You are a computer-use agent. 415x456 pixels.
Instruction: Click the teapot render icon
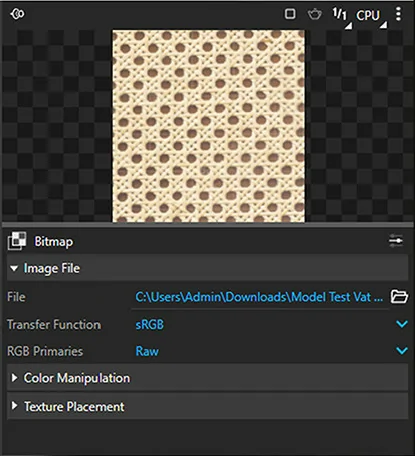click(314, 14)
